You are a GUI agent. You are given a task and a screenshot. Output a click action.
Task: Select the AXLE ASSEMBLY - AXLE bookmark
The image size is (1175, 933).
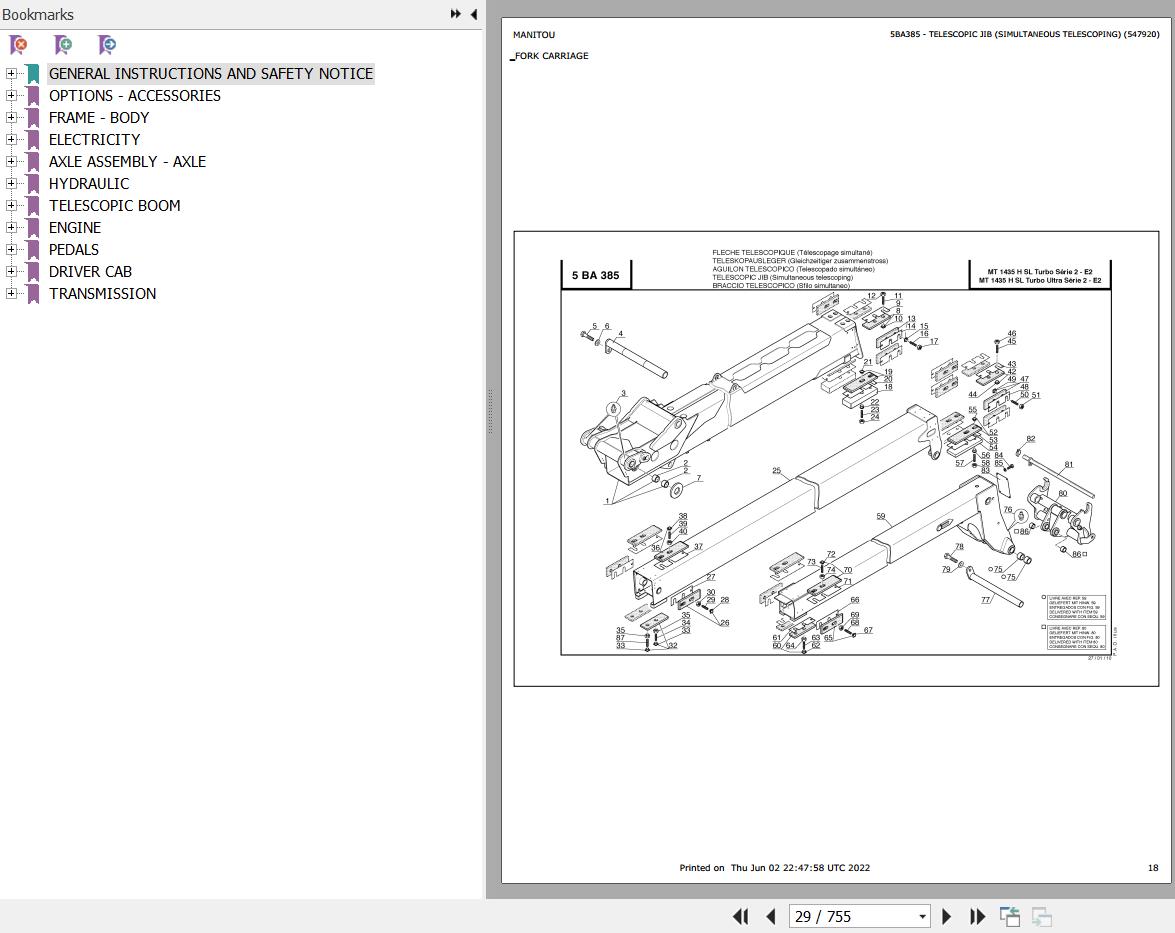pos(127,162)
